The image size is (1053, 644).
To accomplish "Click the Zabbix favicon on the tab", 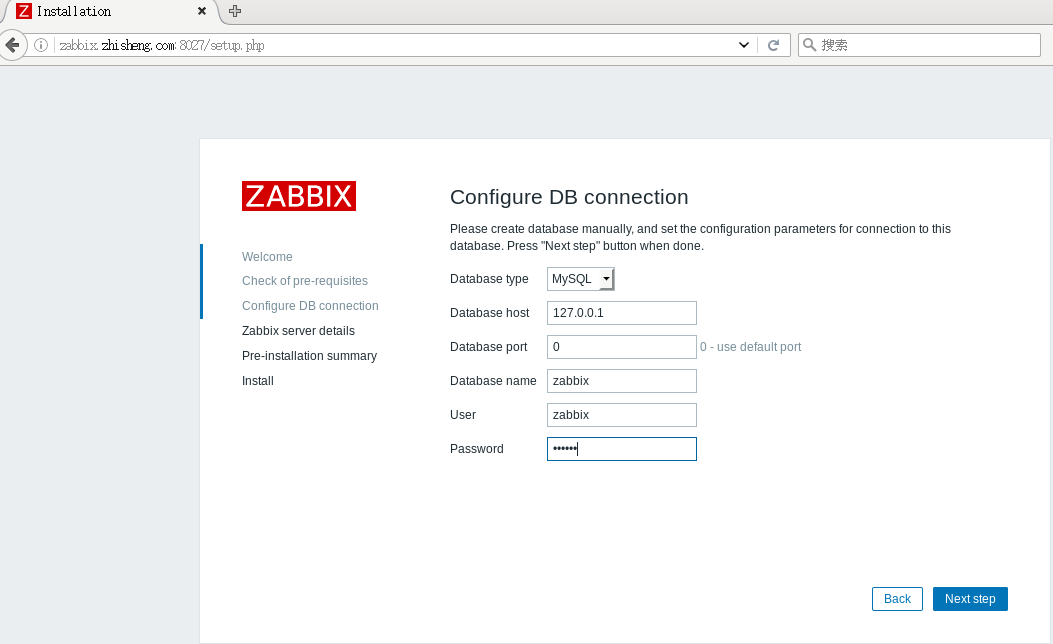I will point(24,11).
